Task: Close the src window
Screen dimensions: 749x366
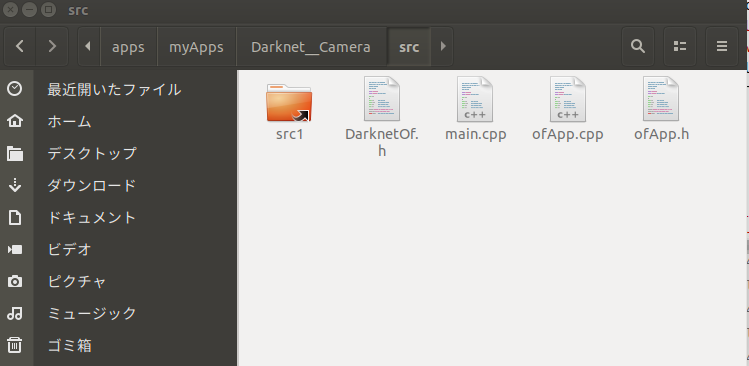Action: pos(11,10)
